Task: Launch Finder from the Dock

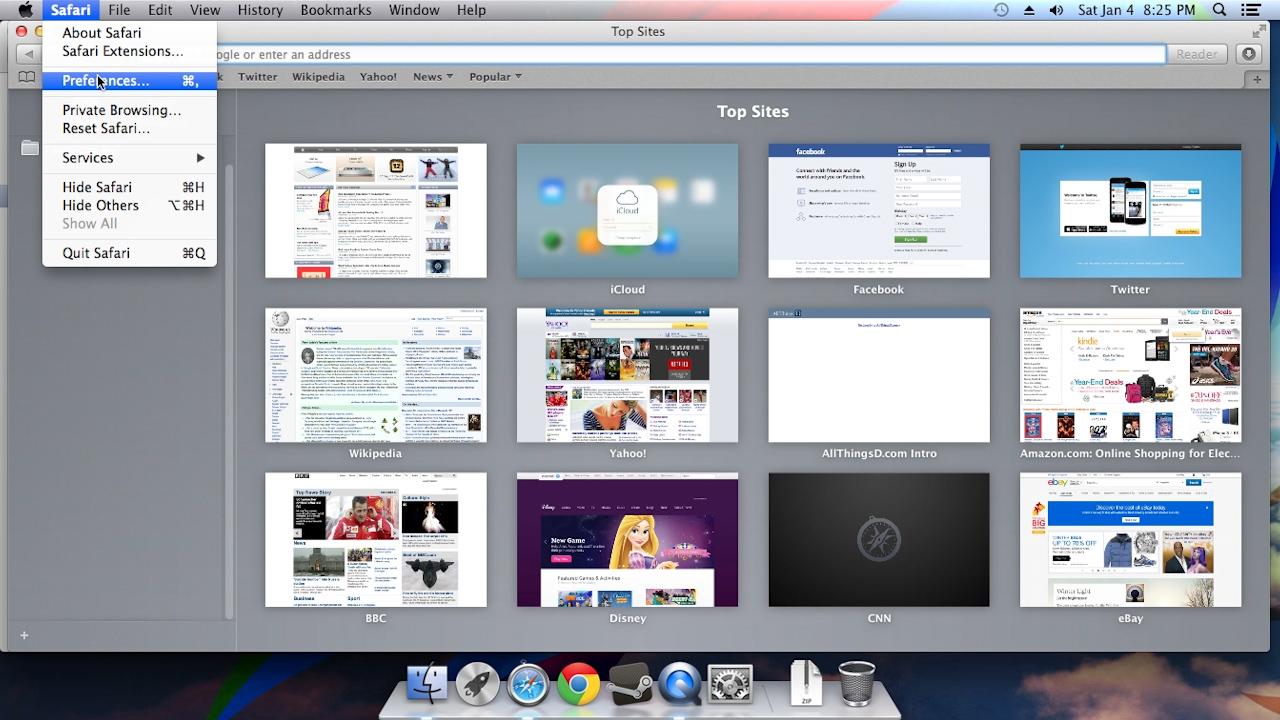Action: [x=427, y=685]
